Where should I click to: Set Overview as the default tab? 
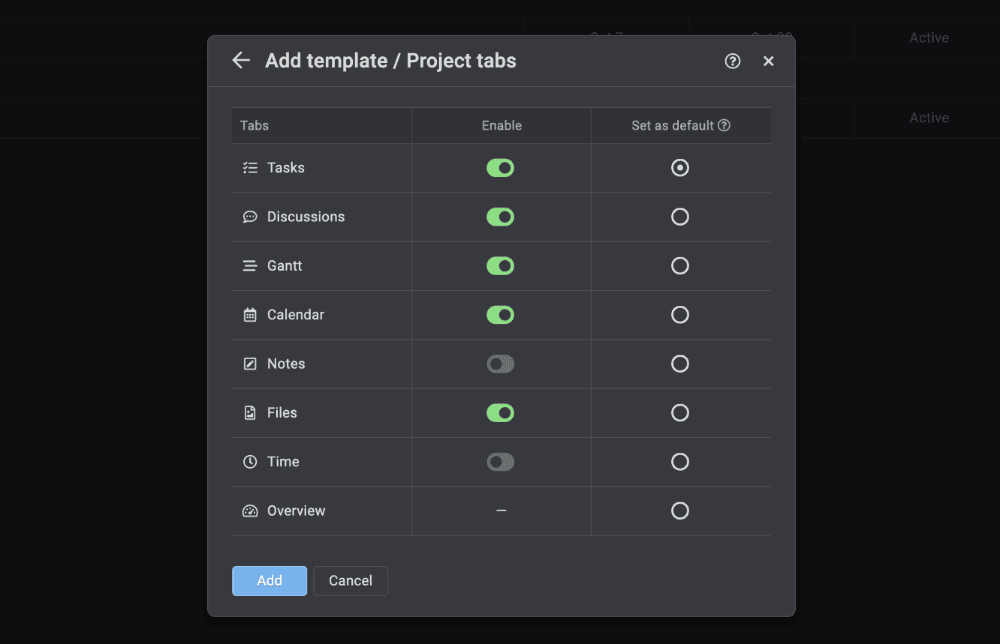point(680,511)
